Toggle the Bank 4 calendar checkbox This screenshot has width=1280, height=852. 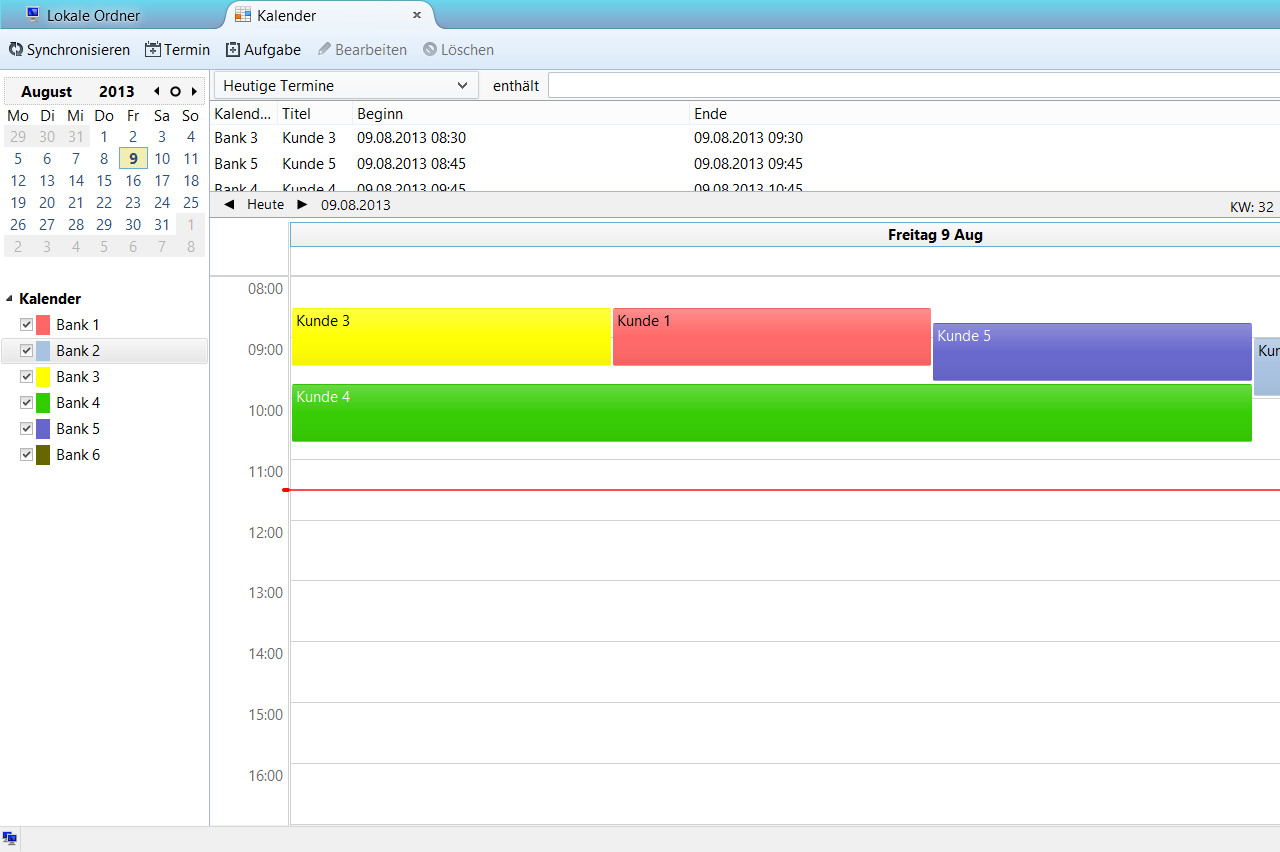[x=27, y=403]
